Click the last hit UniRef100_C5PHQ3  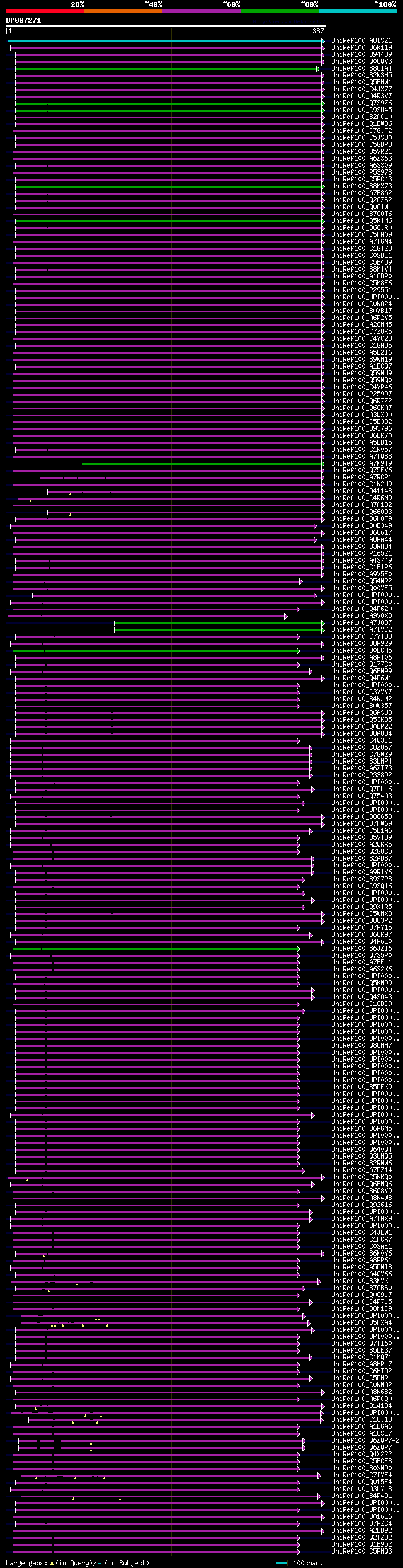click(361, 1552)
